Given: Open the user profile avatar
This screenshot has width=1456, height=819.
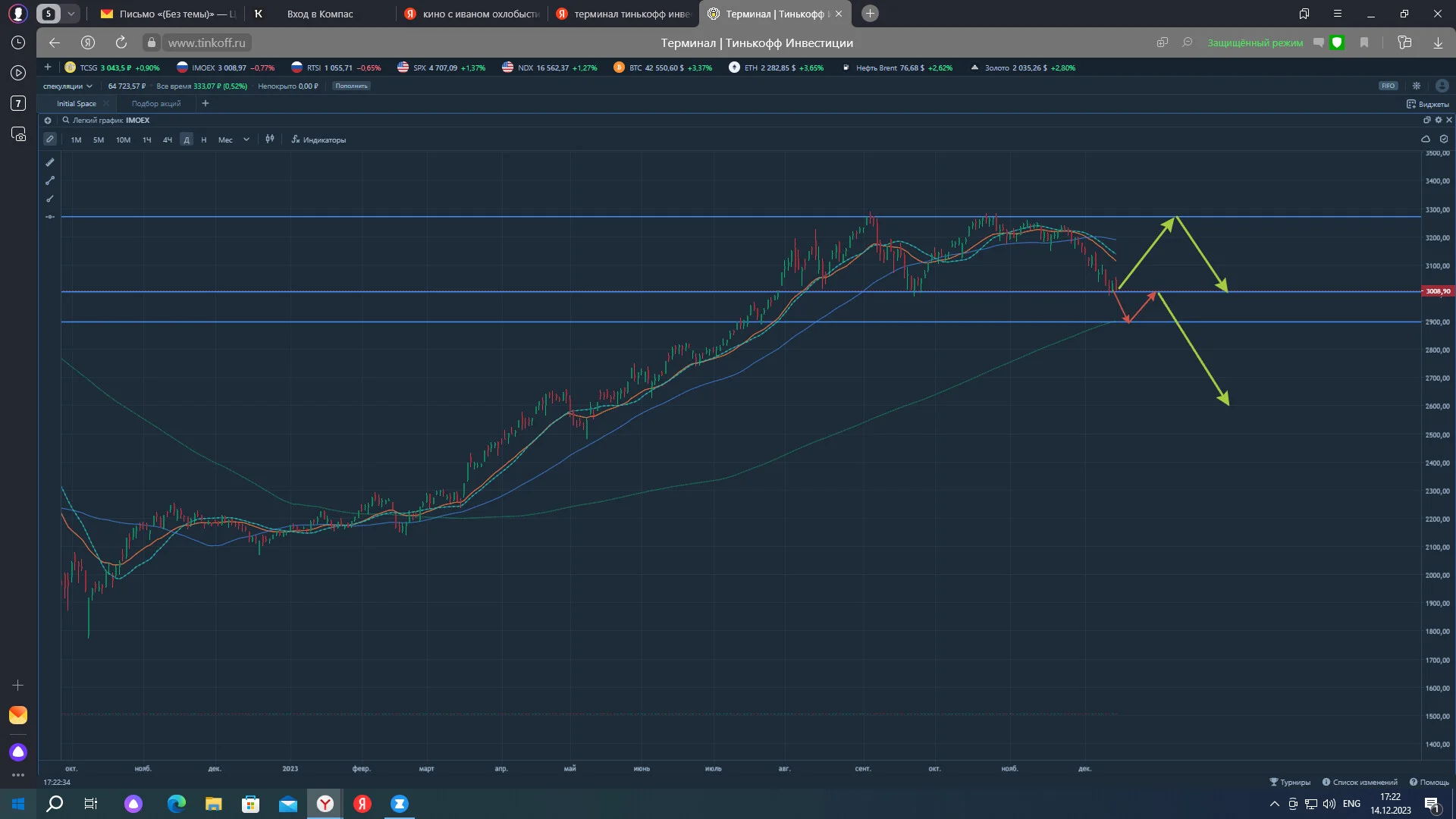Looking at the screenshot, I should coord(1442,86).
